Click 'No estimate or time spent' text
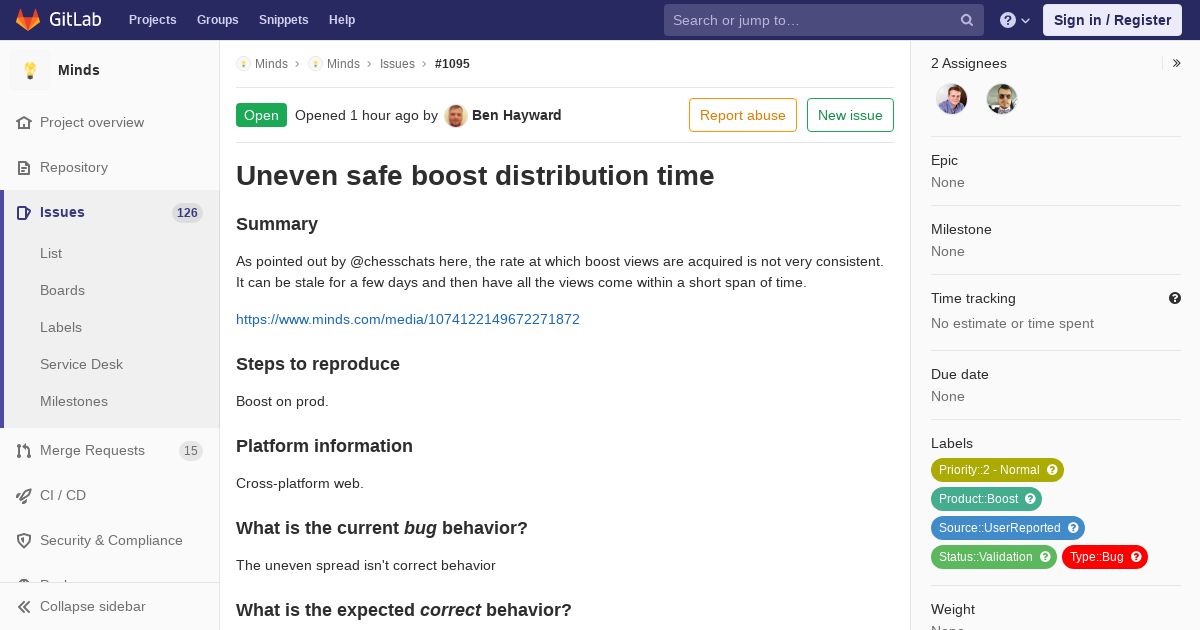Viewport: 1200px width, 630px height. pyautogui.click(x=1012, y=323)
